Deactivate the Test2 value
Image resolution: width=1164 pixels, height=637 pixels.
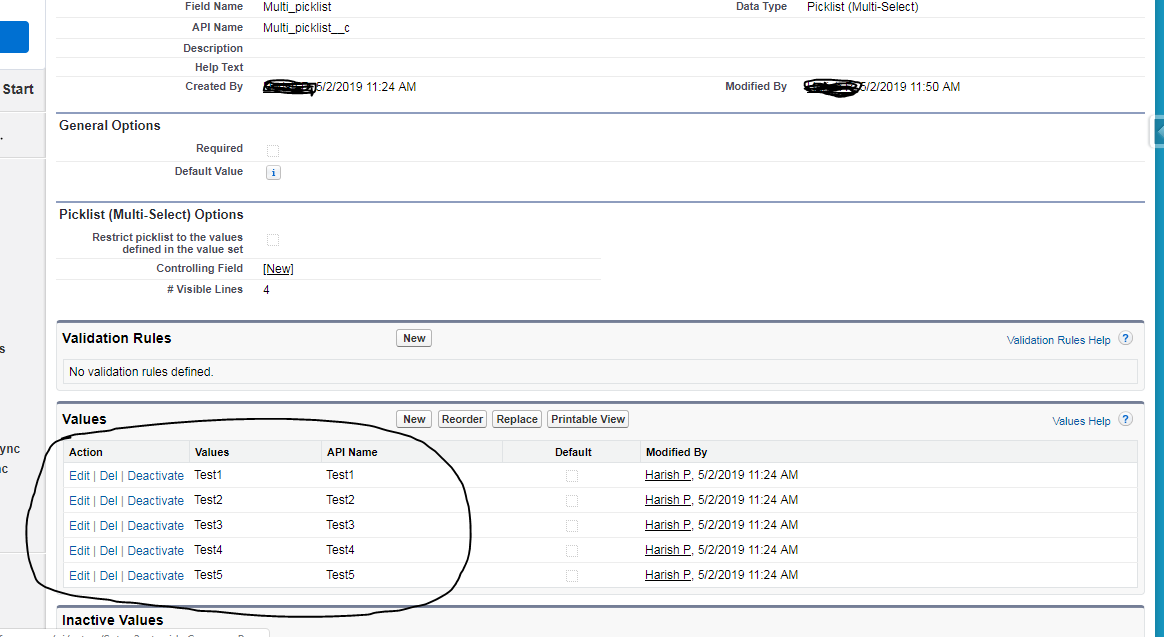coord(155,501)
